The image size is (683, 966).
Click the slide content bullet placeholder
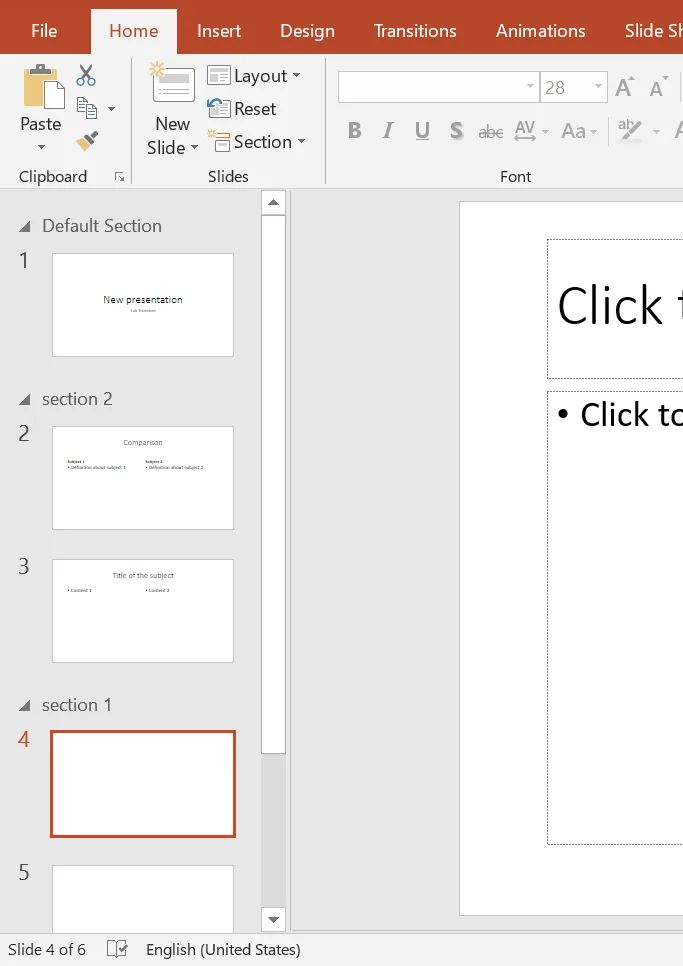(x=615, y=617)
